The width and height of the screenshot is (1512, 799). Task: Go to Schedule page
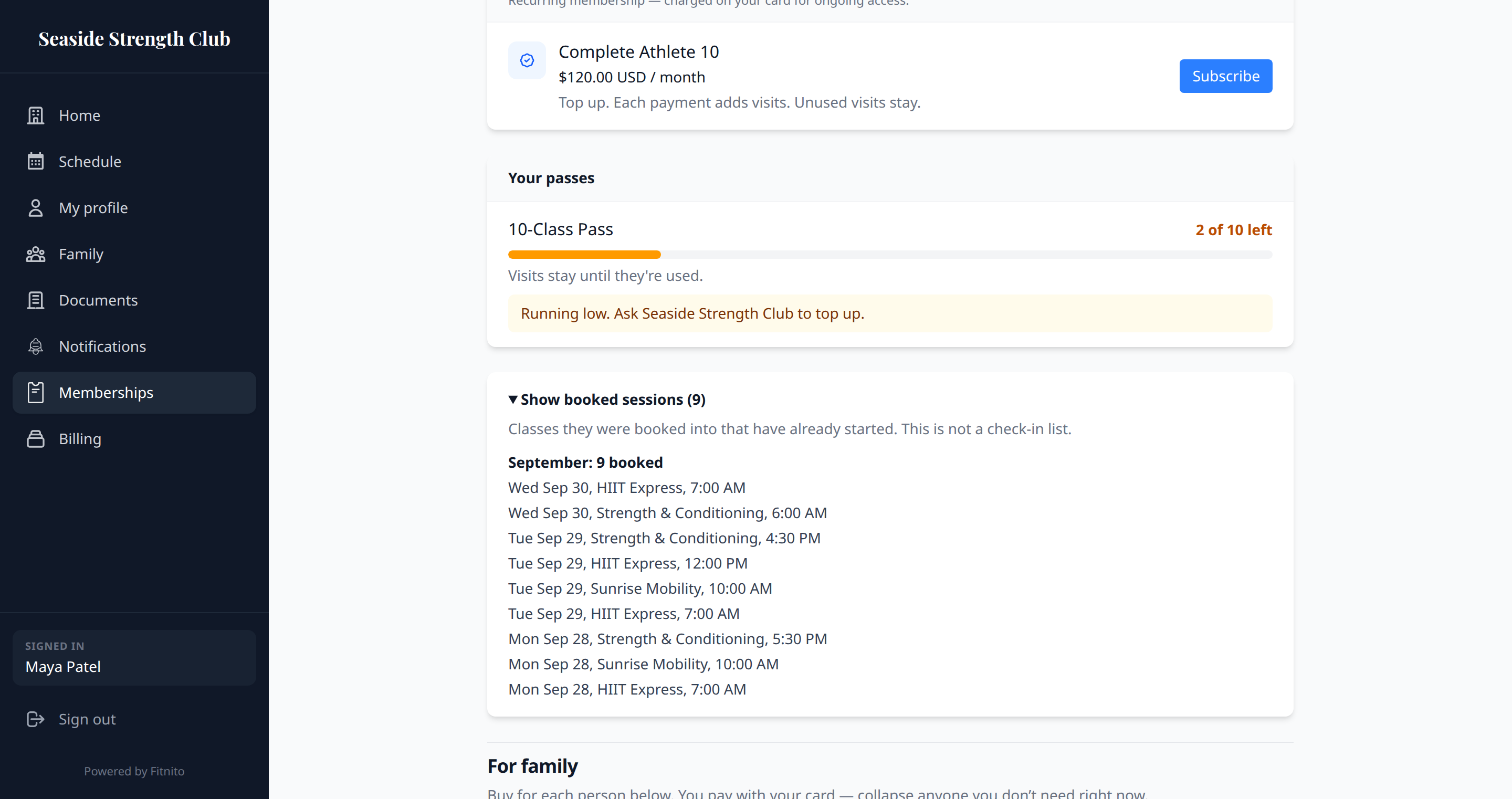click(134, 162)
